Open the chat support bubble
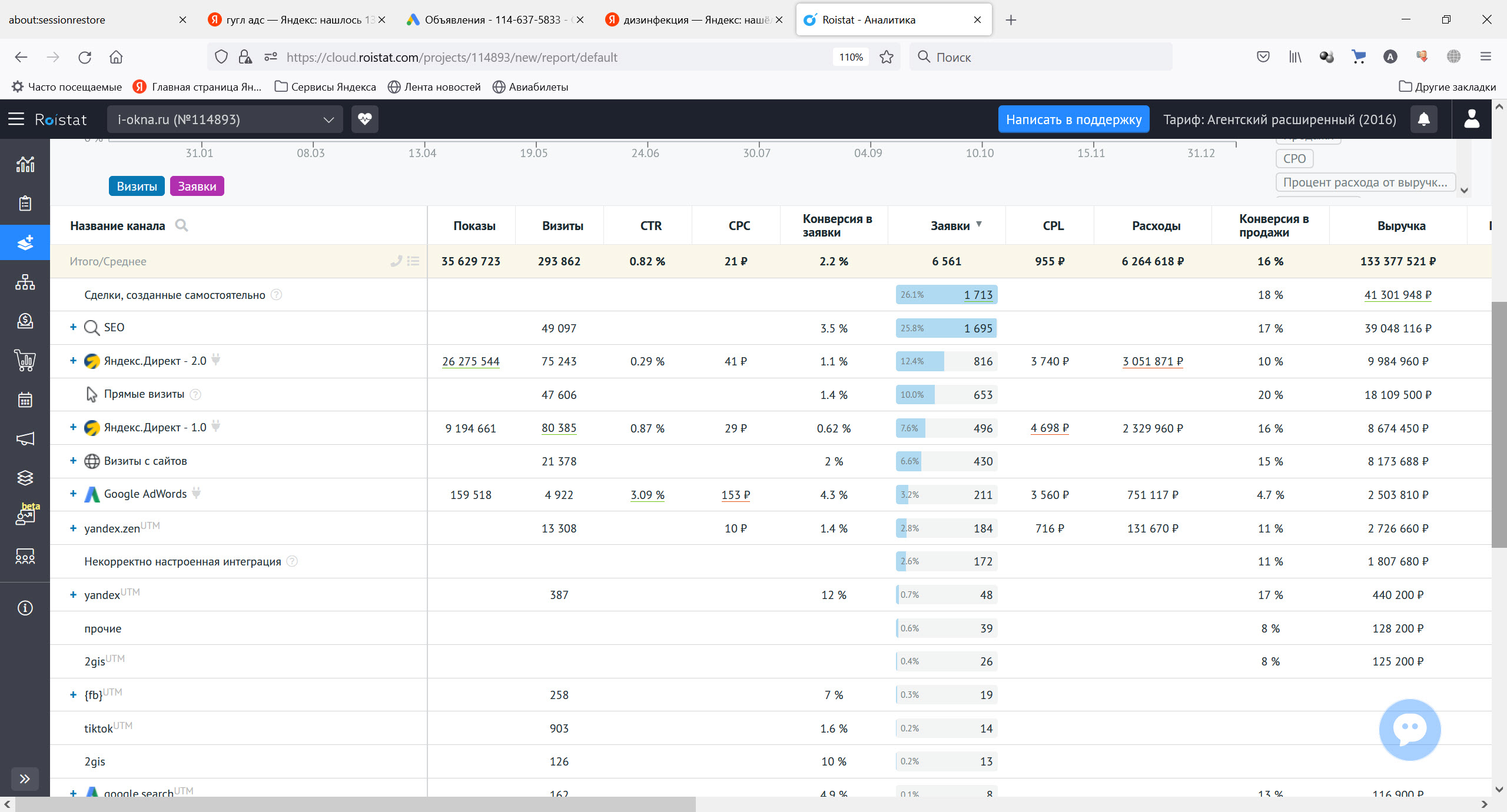Viewport: 1507px width, 812px height. tap(1409, 728)
